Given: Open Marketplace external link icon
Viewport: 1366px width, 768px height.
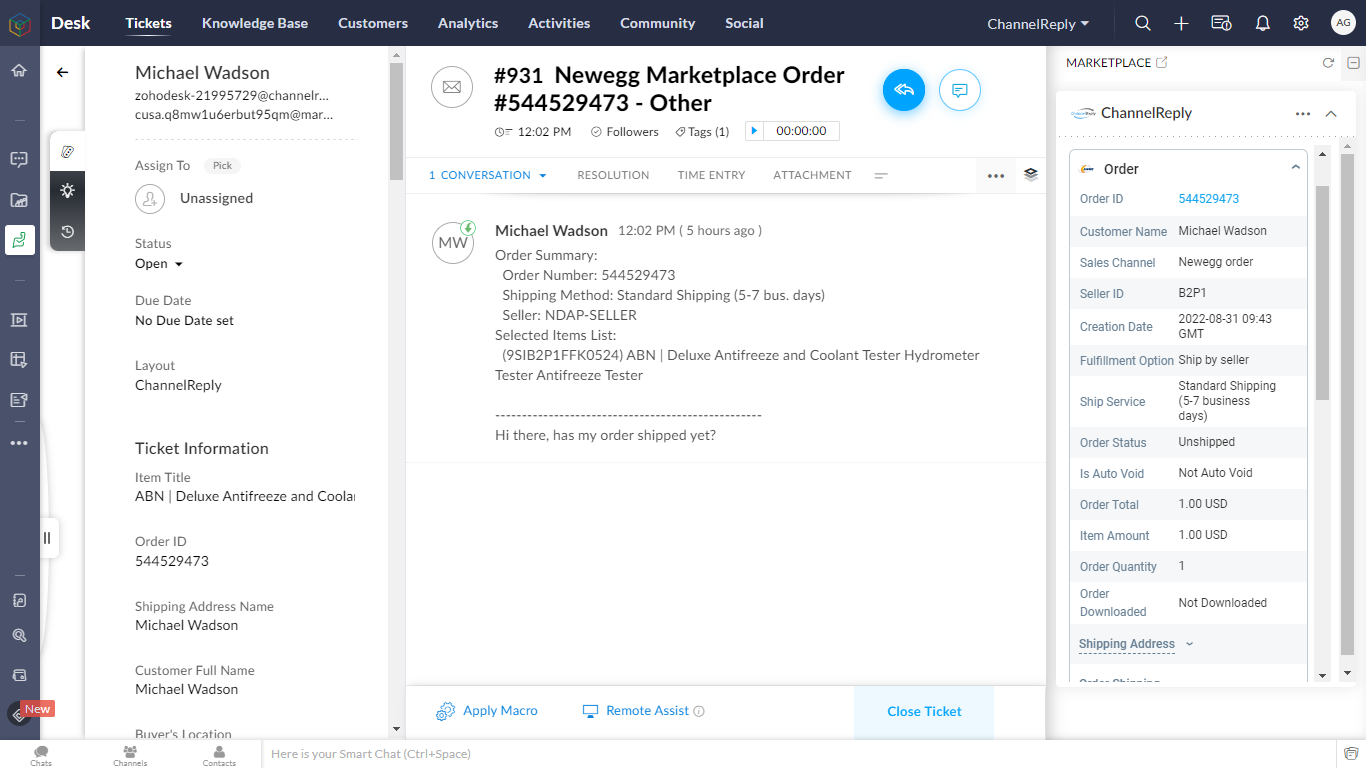Looking at the screenshot, I should tap(1161, 62).
